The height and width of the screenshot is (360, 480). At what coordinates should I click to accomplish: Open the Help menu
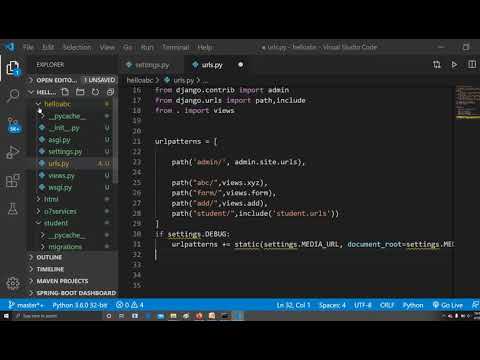point(205,47)
